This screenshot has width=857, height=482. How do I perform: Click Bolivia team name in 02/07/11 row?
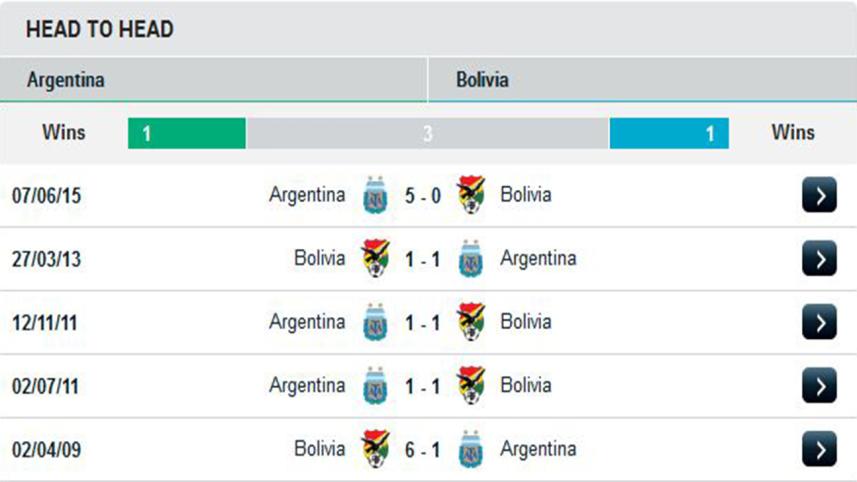pos(526,385)
